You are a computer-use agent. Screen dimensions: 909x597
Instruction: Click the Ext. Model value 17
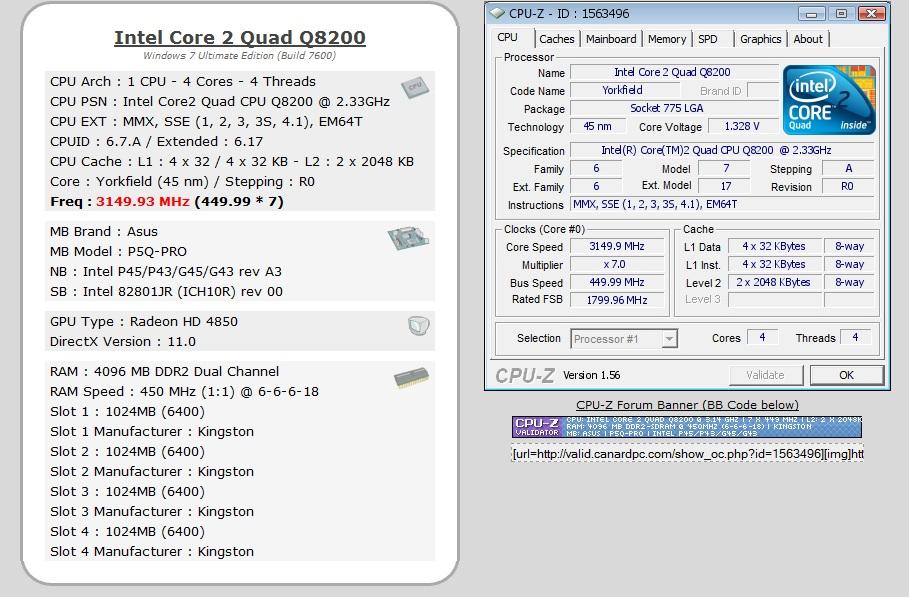point(726,186)
